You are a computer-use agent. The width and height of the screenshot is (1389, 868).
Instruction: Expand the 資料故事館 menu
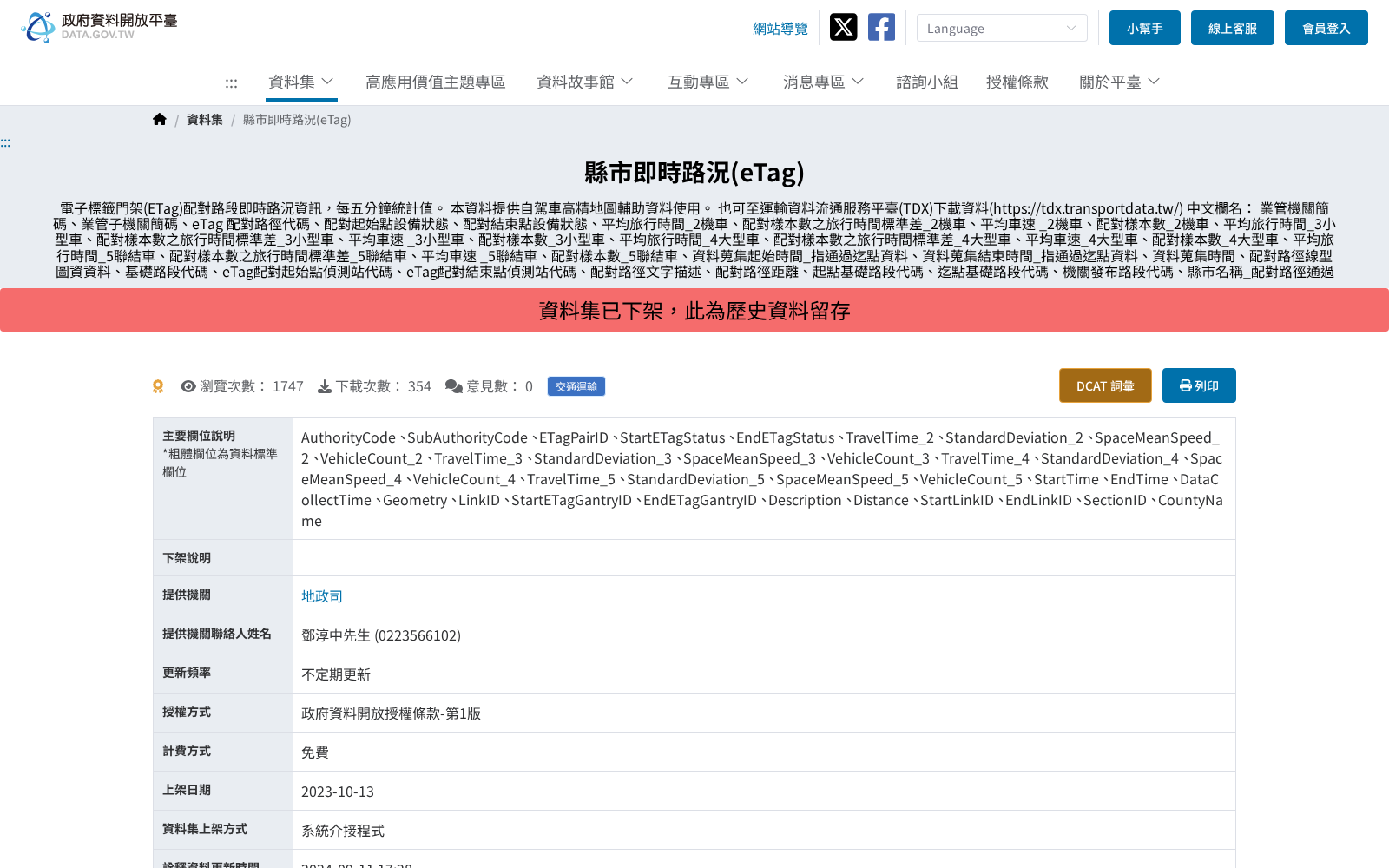(585, 82)
